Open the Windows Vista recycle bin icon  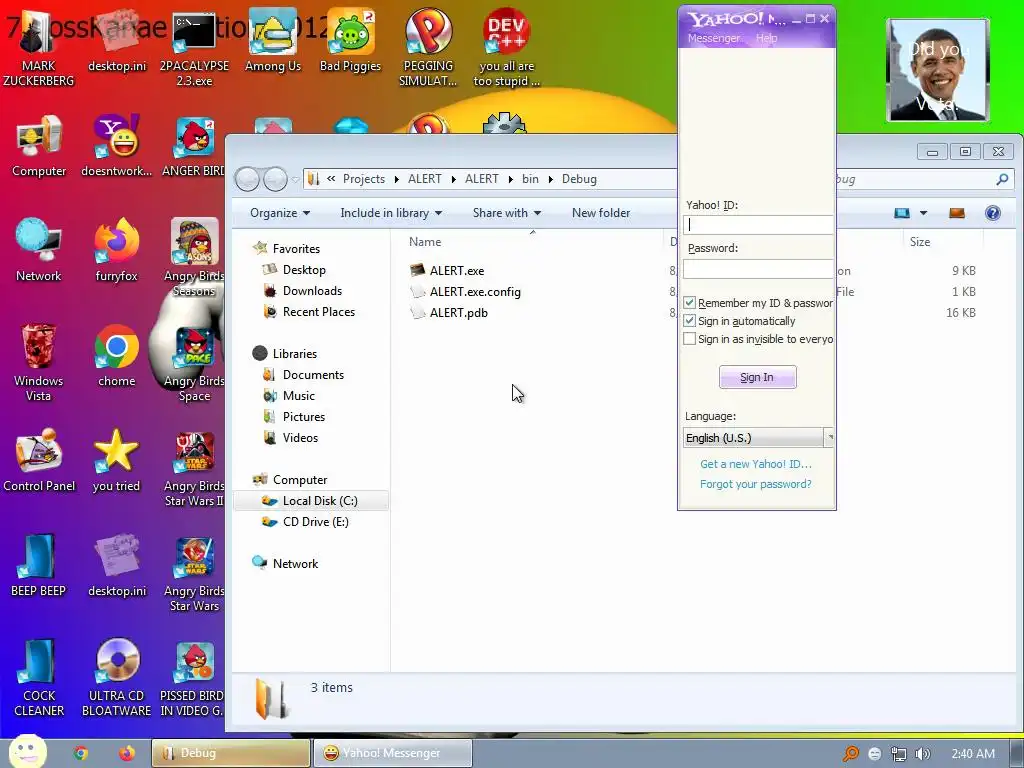pyautogui.click(x=39, y=363)
